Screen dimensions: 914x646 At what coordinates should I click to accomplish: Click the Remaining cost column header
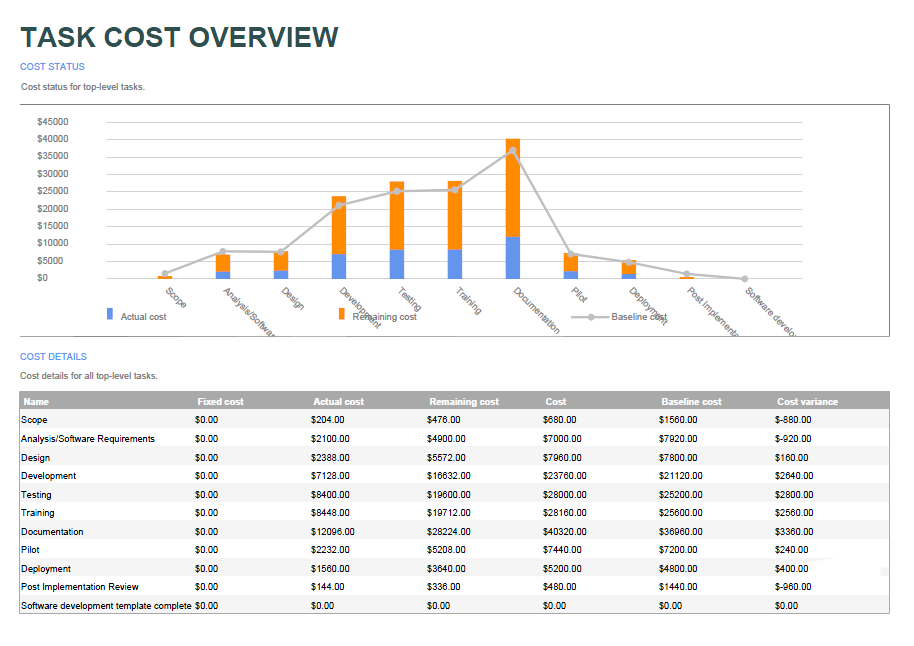click(463, 401)
